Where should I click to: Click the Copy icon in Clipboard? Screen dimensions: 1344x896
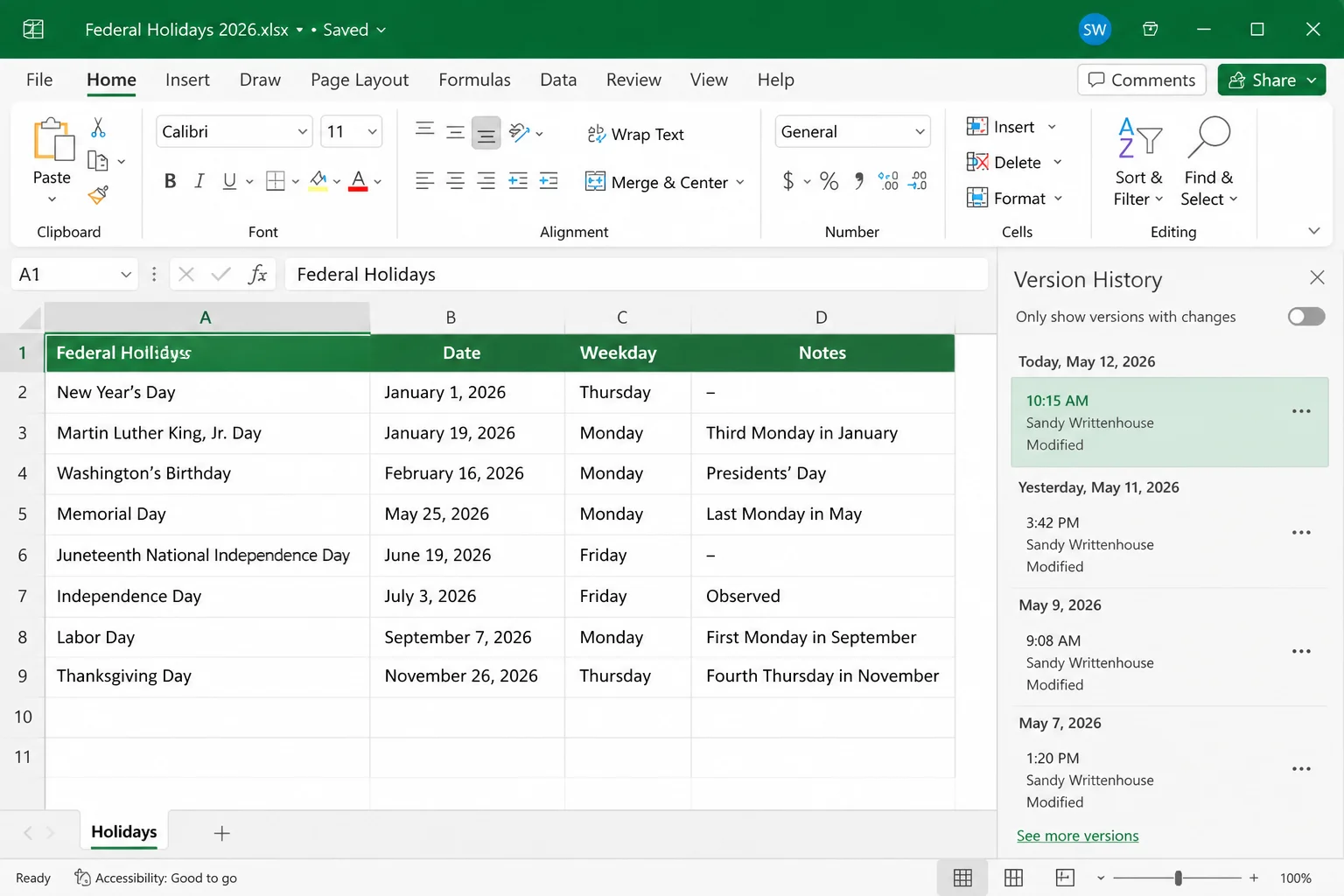98,161
